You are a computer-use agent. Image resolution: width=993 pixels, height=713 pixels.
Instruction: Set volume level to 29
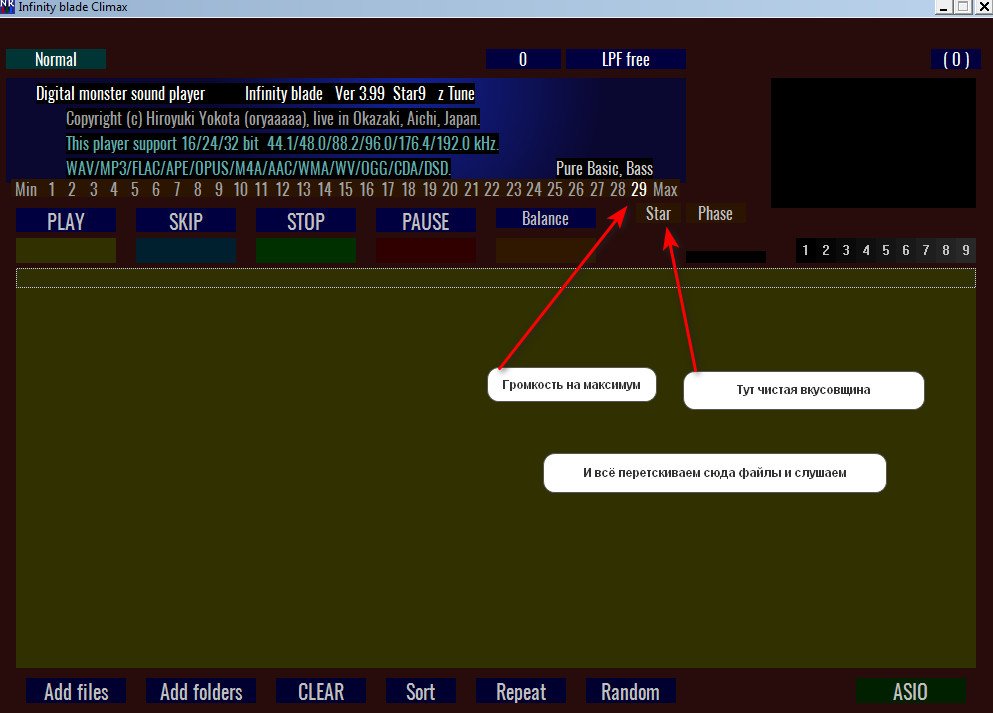click(x=639, y=189)
